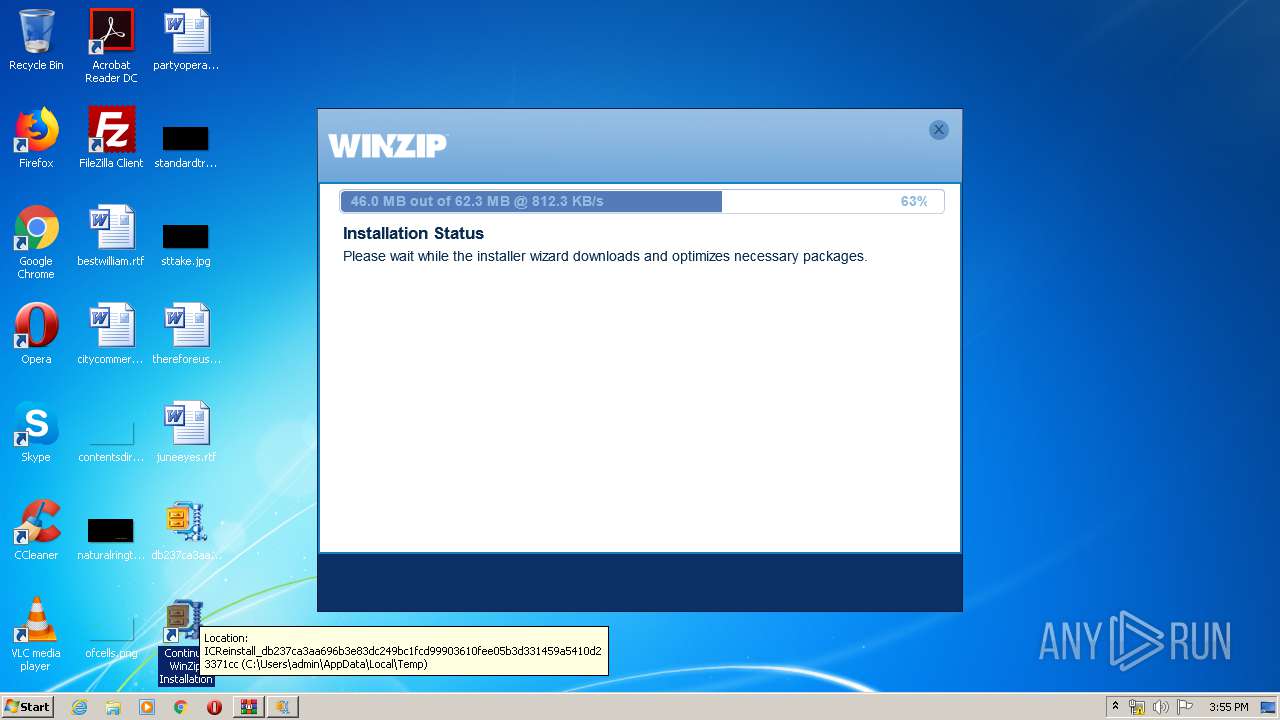Click the Installation Status heading
Viewport: 1280px width, 720px height.
tap(413, 233)
